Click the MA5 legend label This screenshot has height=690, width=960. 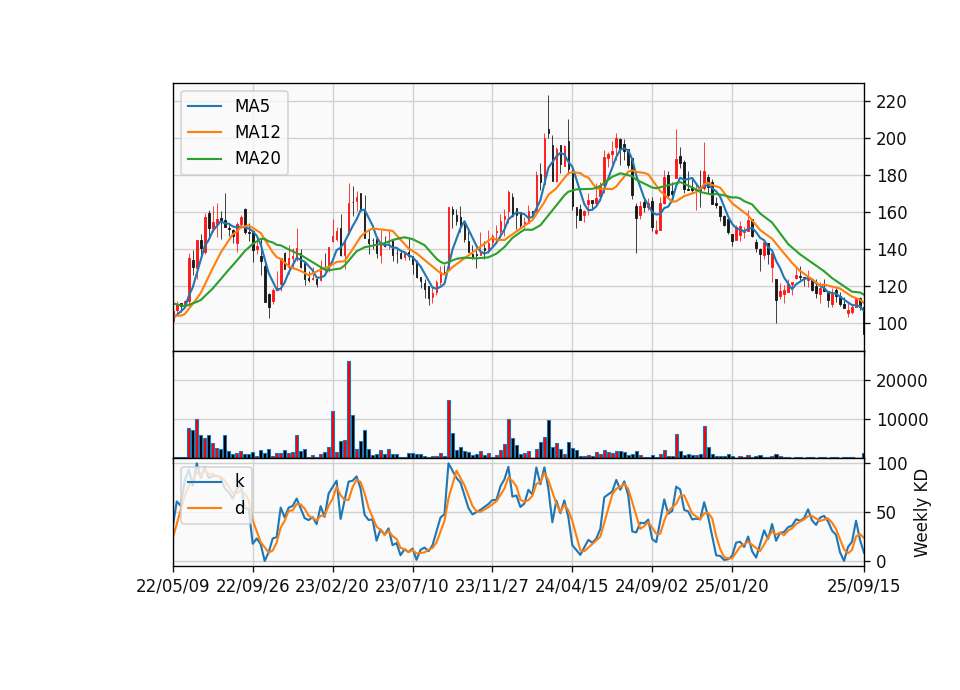[252, 106]
